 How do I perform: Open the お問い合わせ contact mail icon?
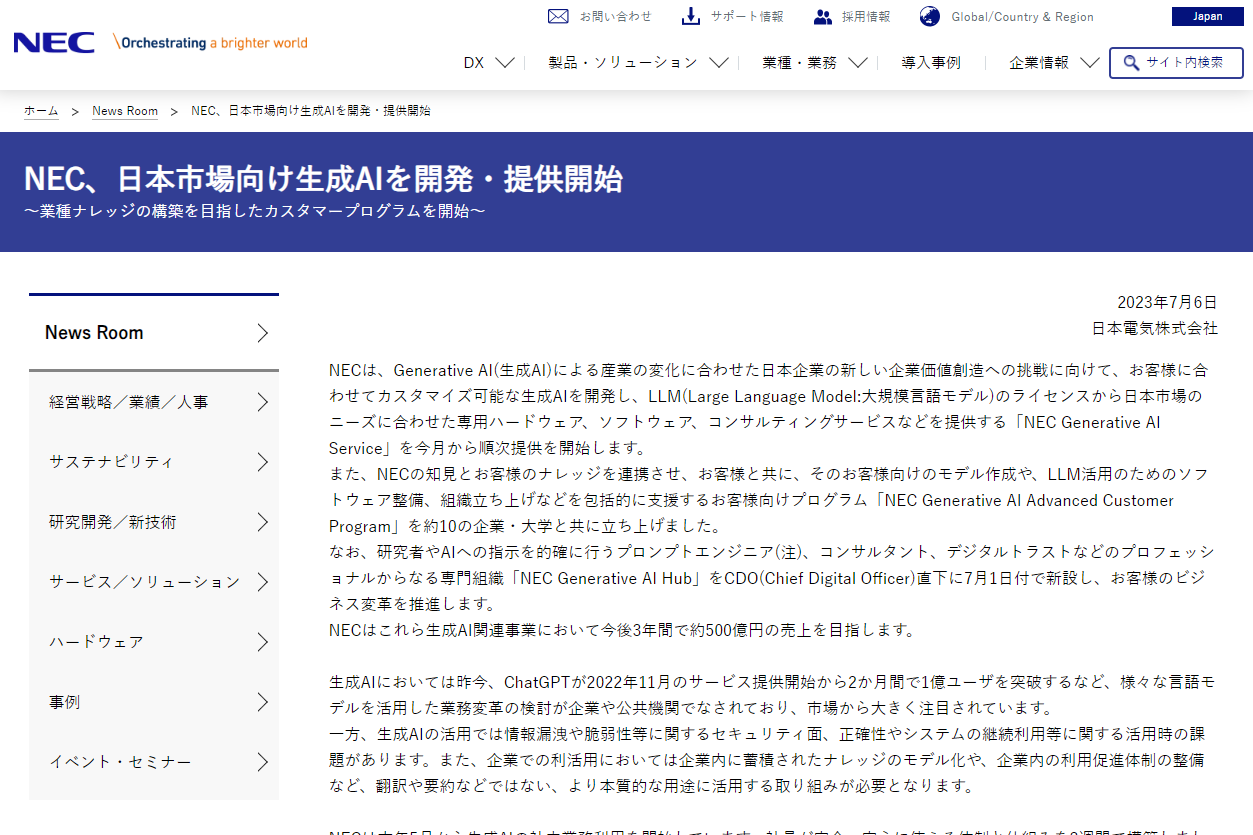(x=557, y=16)
